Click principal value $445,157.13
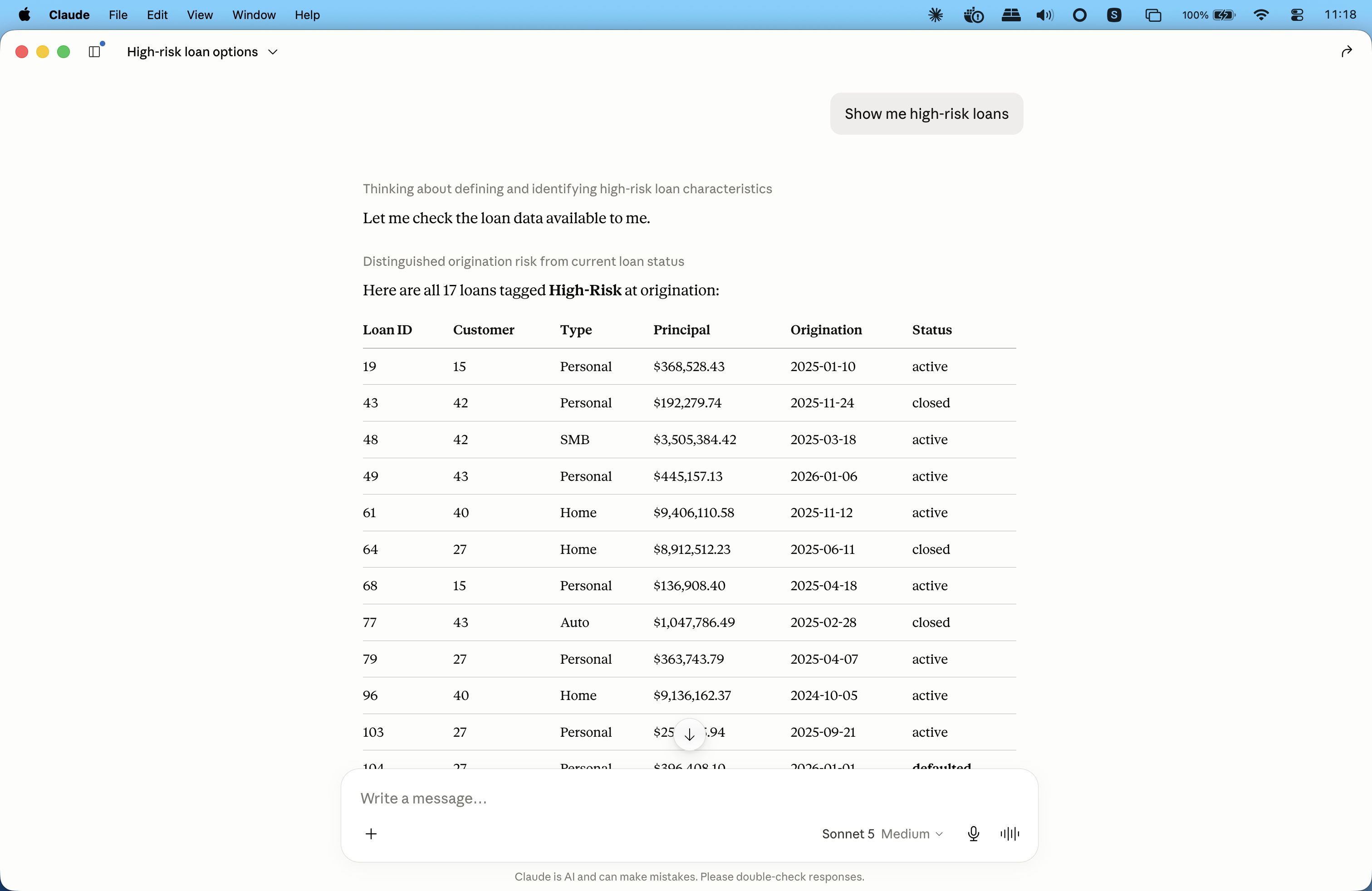This screenshot has width=1372, height=891. pos(688,476)
